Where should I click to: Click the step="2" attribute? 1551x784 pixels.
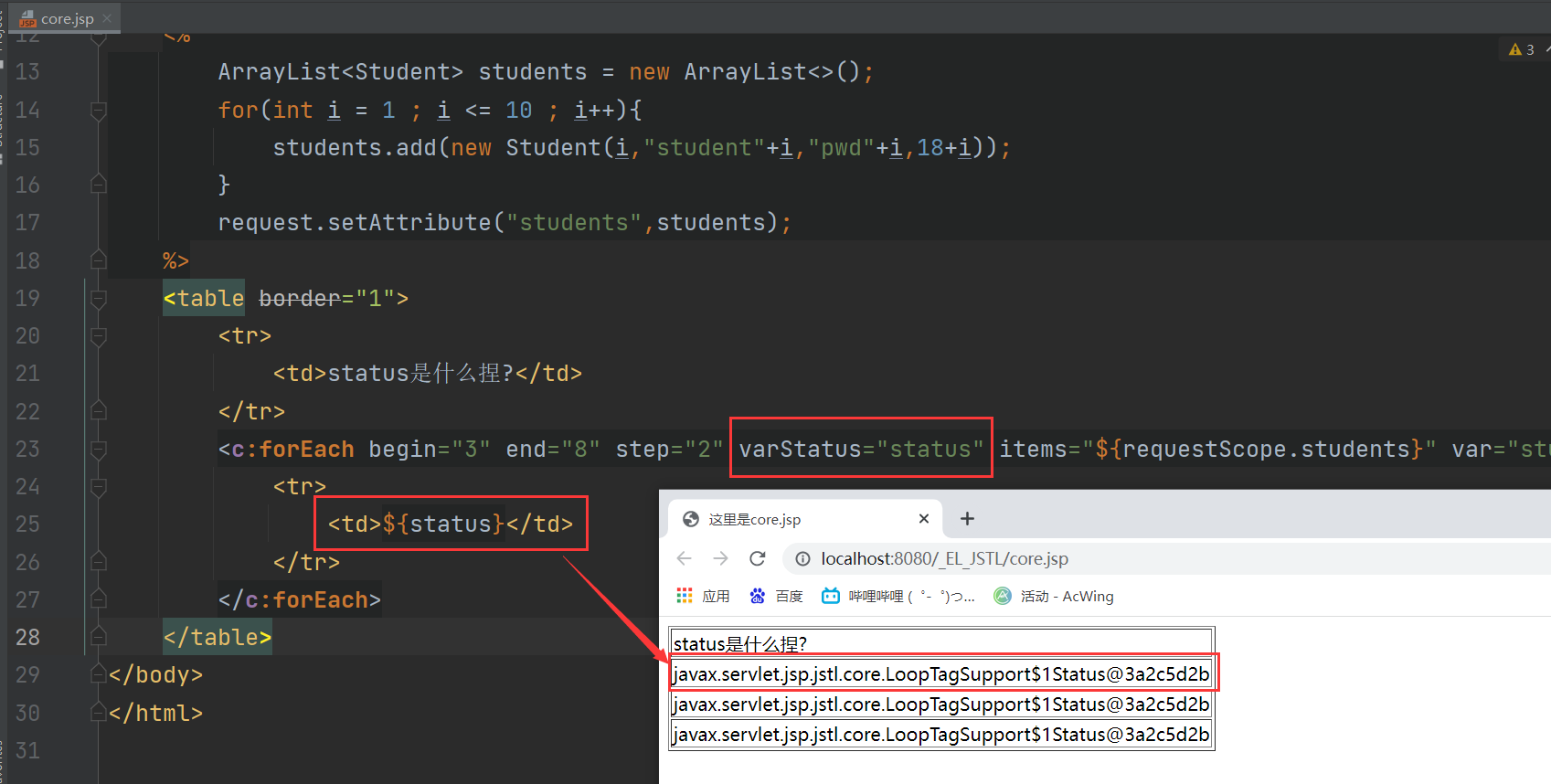[x=669, y=449]
